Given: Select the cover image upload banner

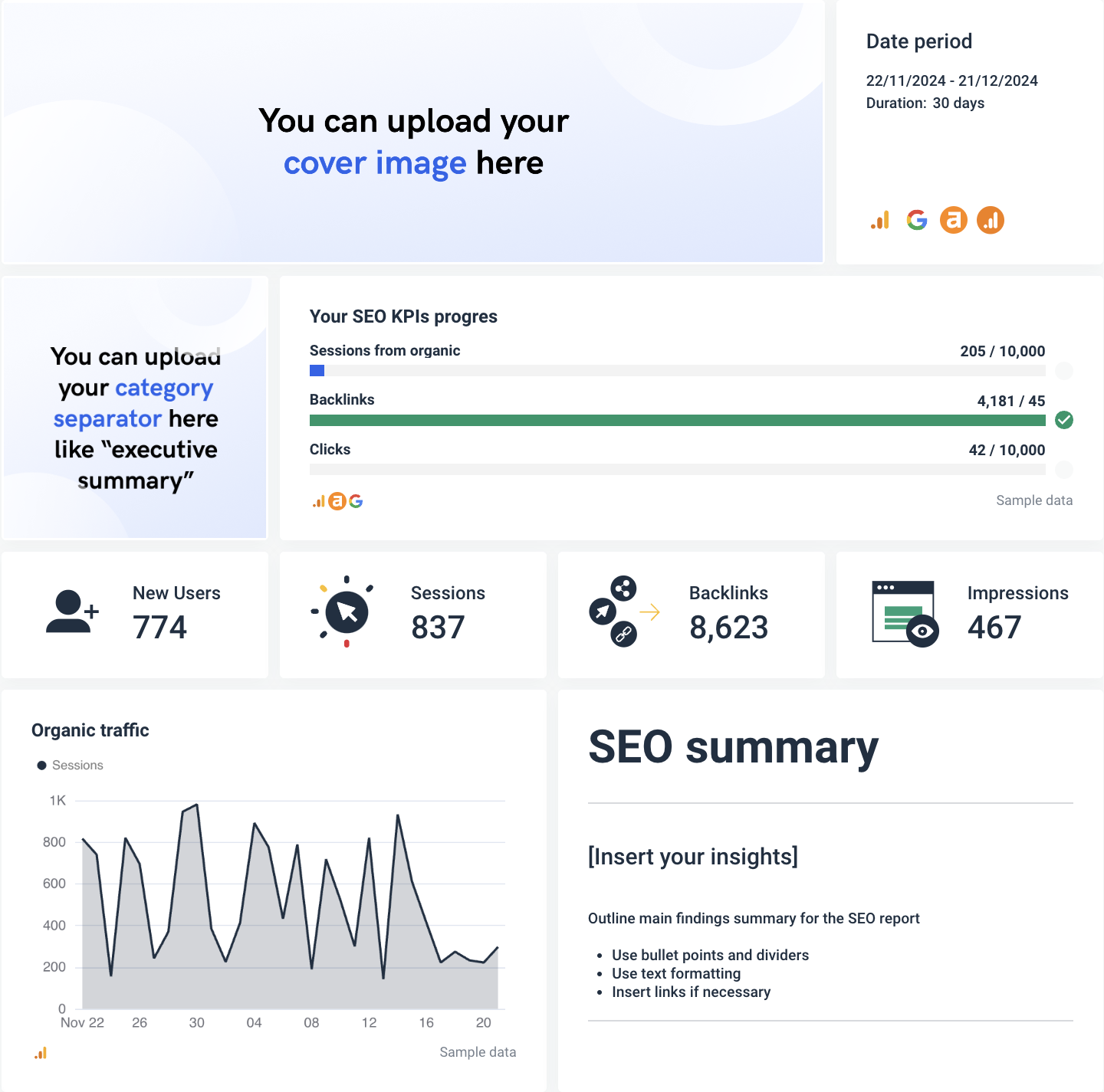Looking at the screenshot, I should click(413, 132).
